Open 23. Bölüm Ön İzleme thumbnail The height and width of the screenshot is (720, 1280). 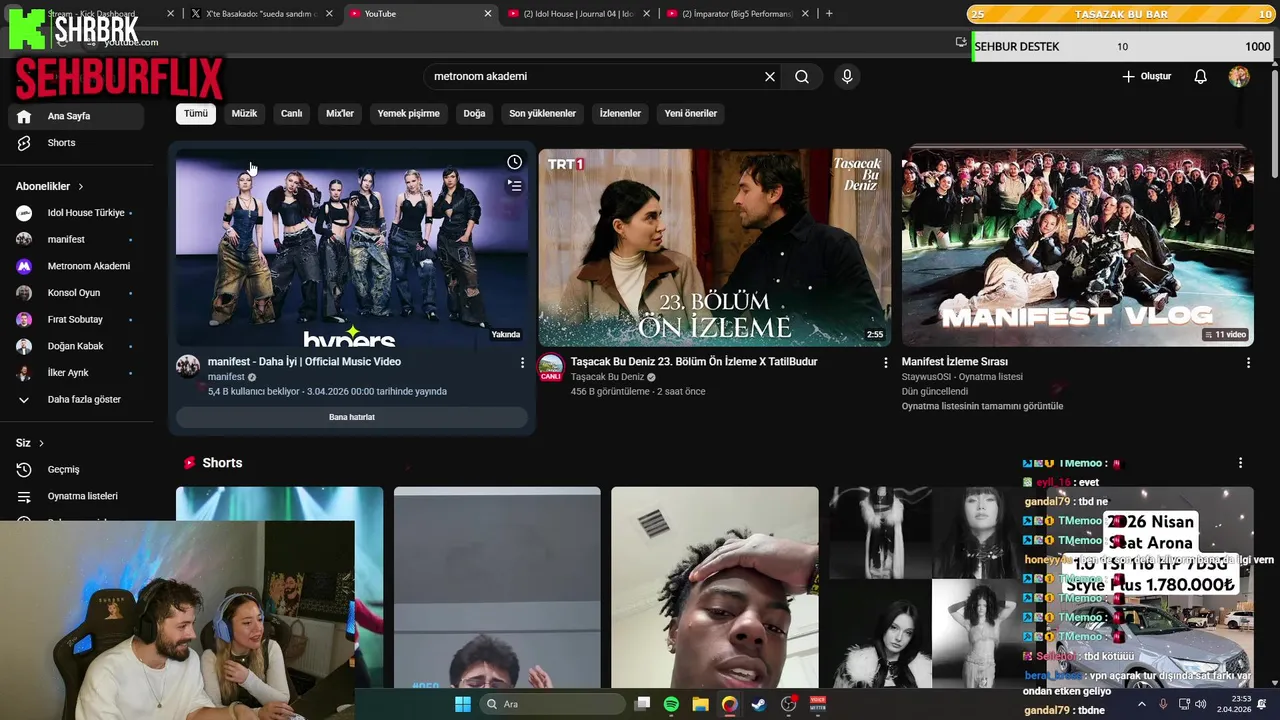(714, 247)
